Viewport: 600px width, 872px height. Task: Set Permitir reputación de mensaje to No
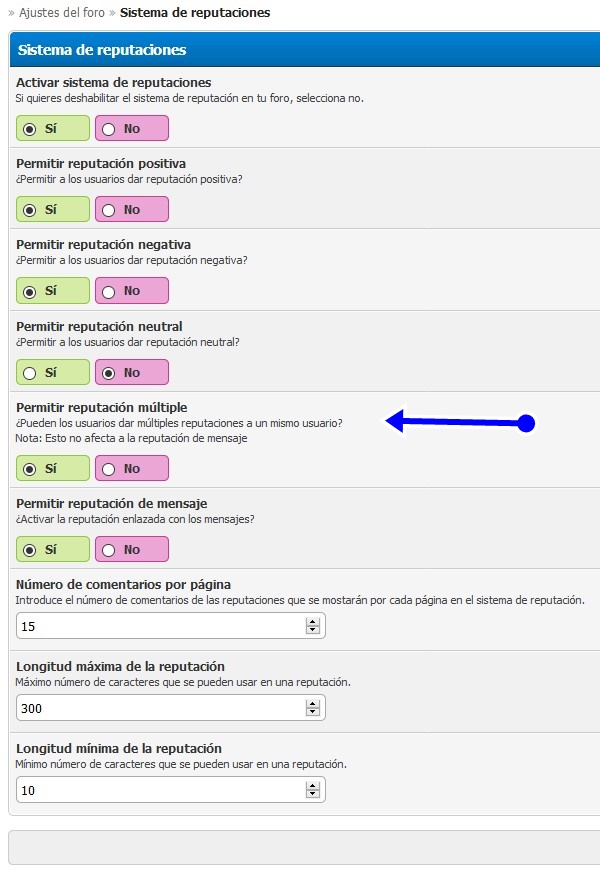[109, 550]
